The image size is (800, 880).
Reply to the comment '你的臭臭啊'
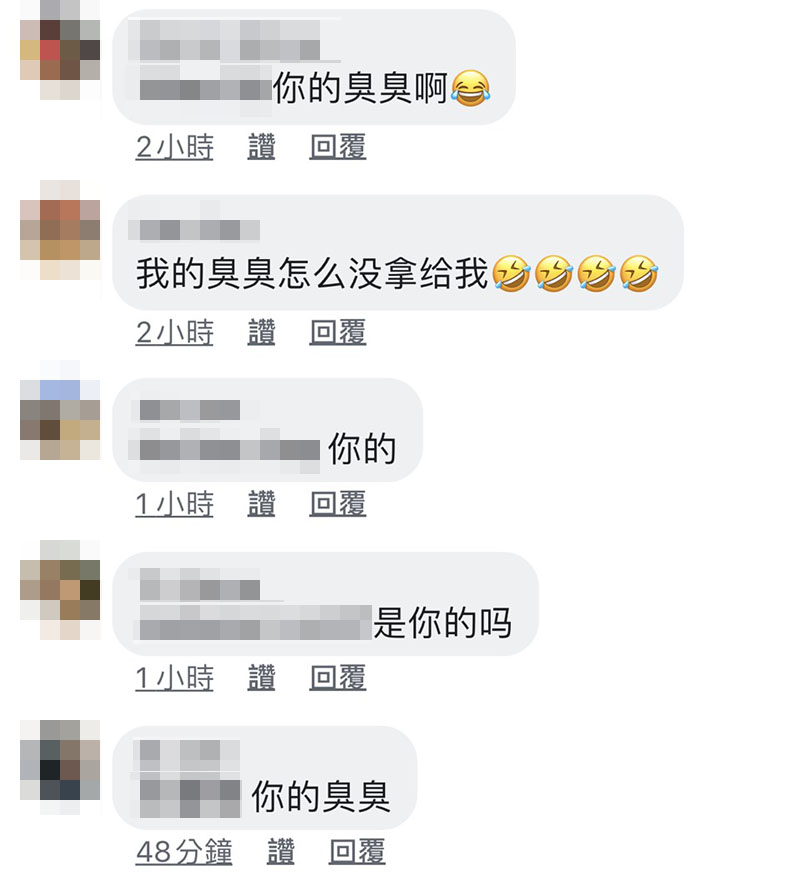point(337,147)
